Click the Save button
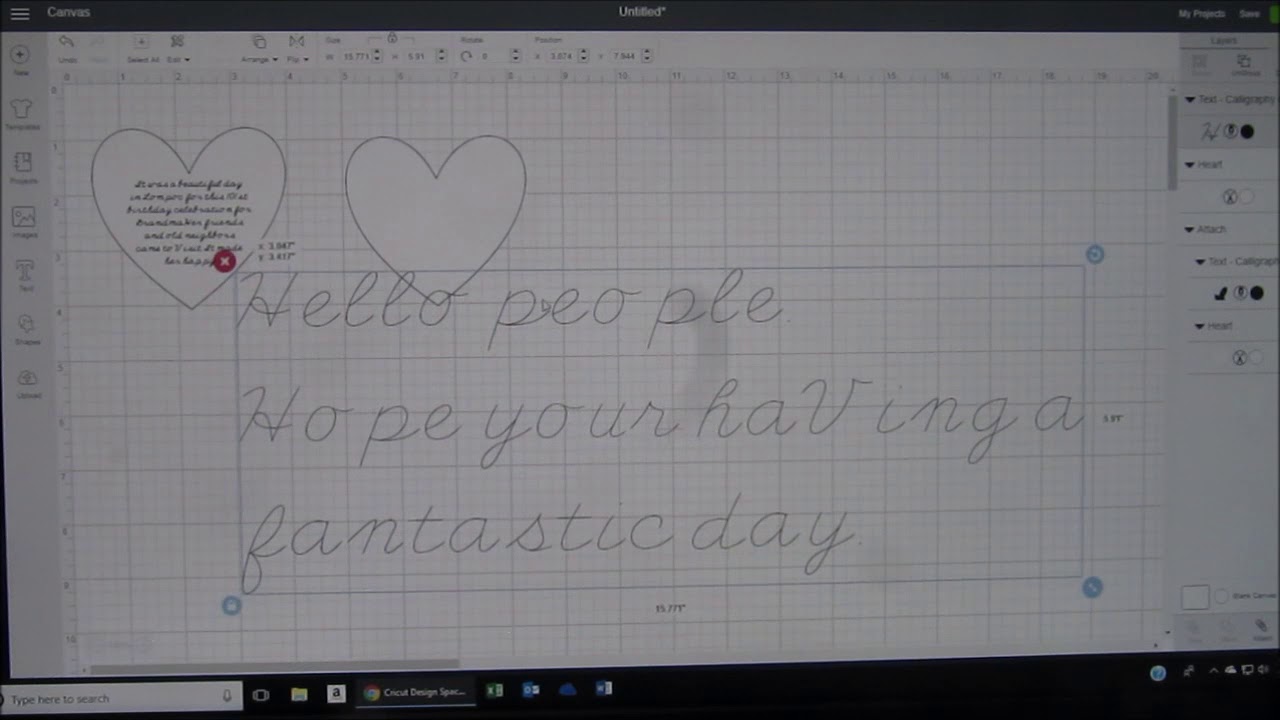 pos(1249,14)
